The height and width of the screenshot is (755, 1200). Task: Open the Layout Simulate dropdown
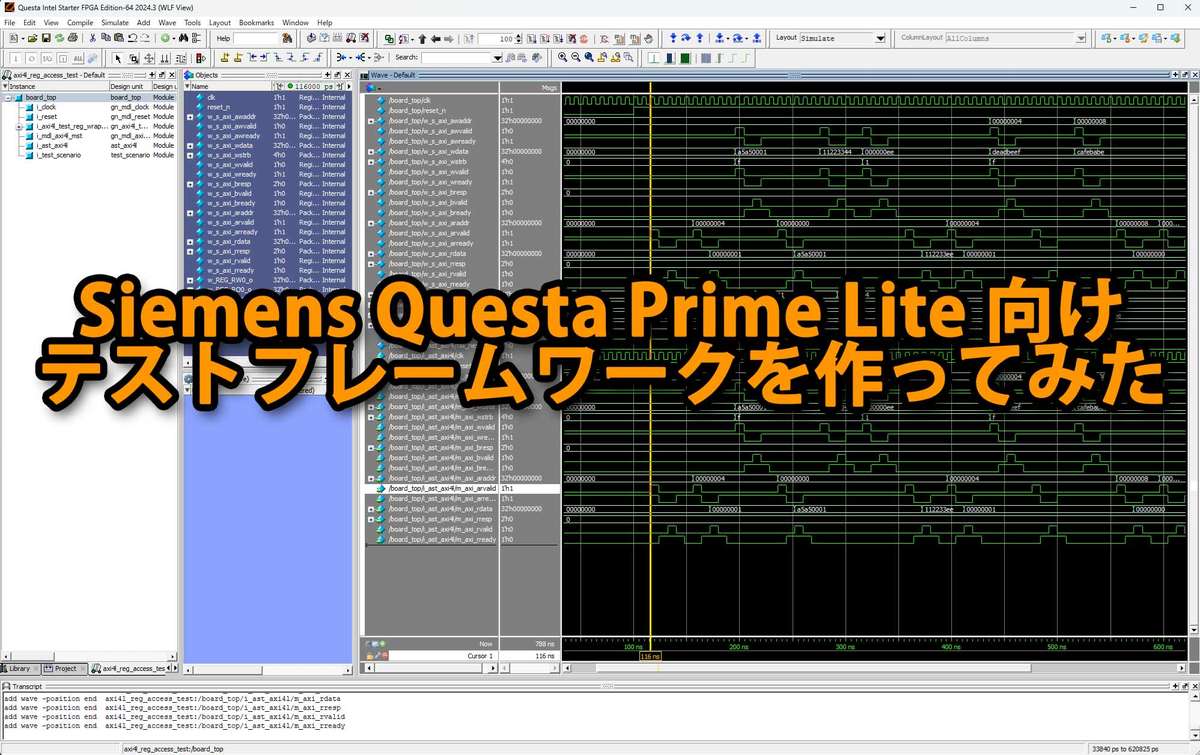(x=880, y=38)
